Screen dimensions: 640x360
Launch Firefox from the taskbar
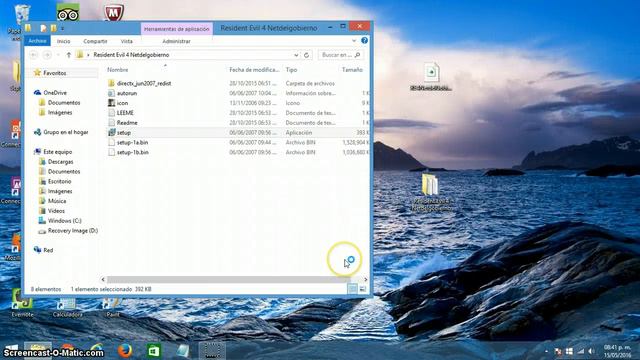click(x=125, y=351)
